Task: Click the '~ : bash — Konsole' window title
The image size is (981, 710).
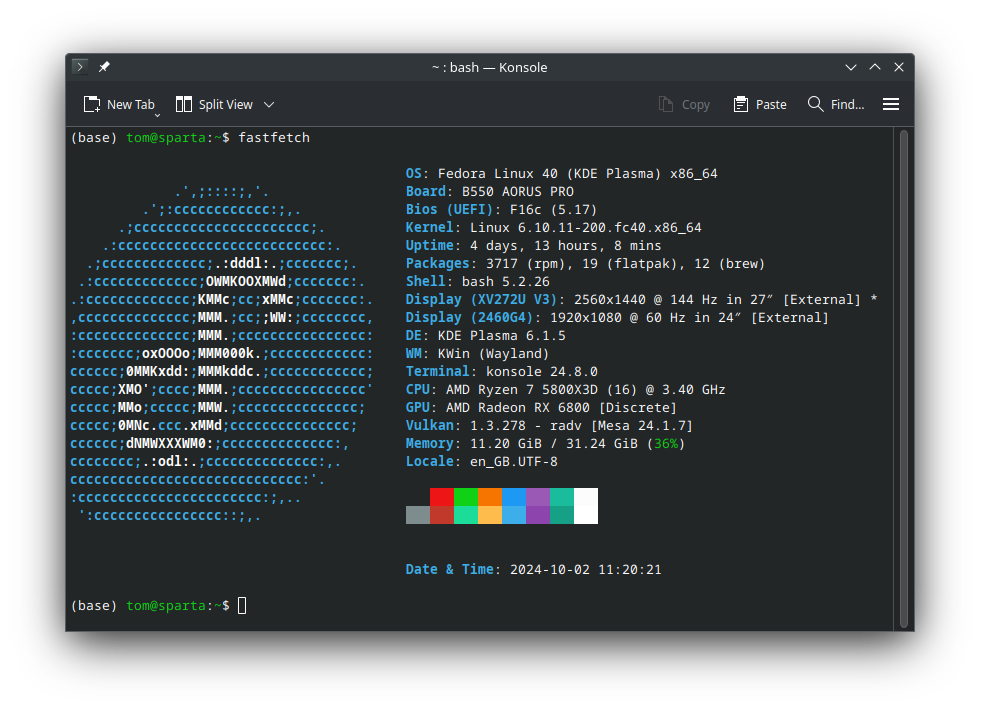Action: point(489,67)
